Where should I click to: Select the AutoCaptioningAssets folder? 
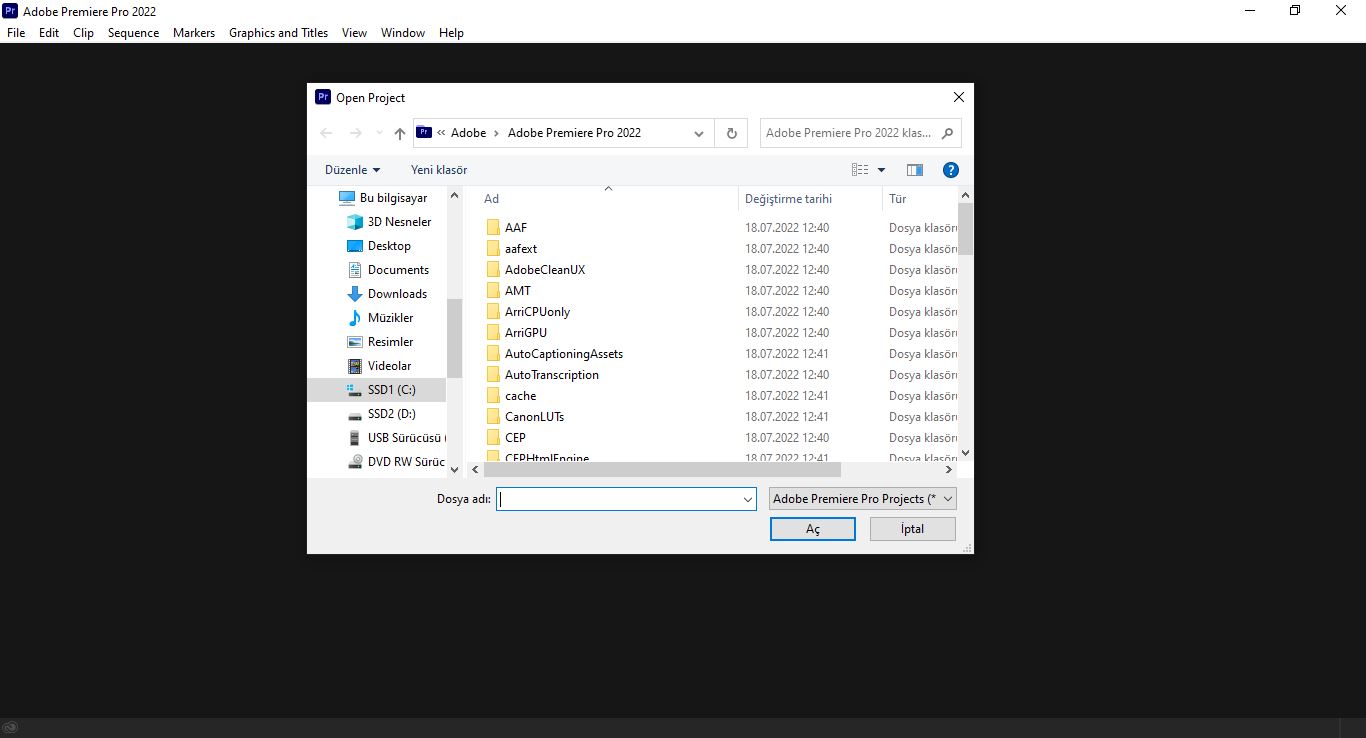click(564, 354)
